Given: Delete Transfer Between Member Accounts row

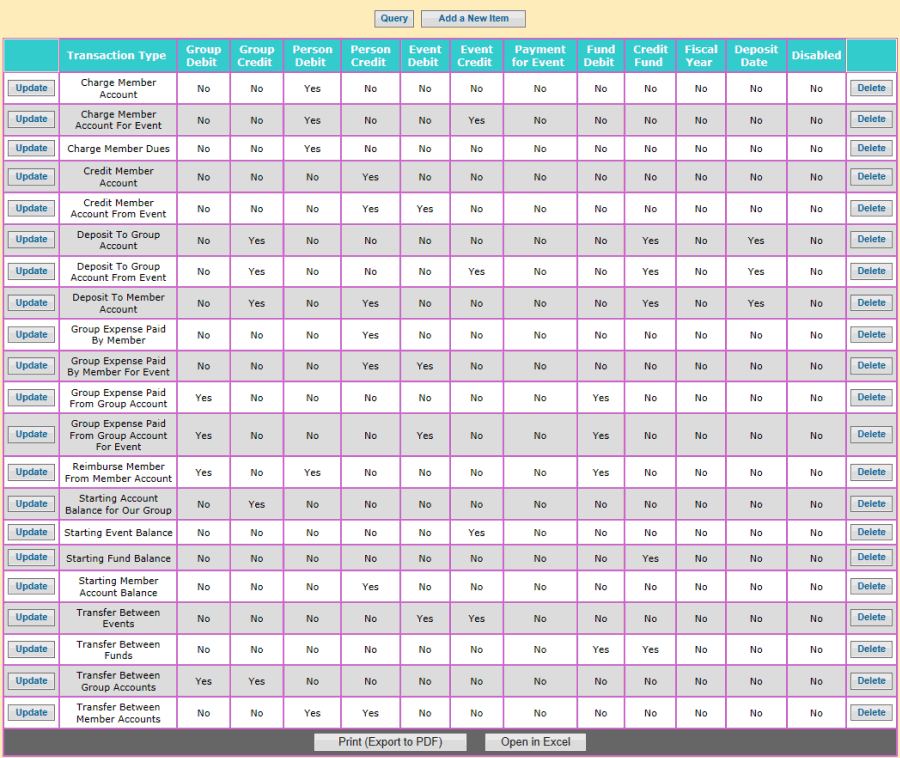Looking at the screenshot, I should point(871,712).
